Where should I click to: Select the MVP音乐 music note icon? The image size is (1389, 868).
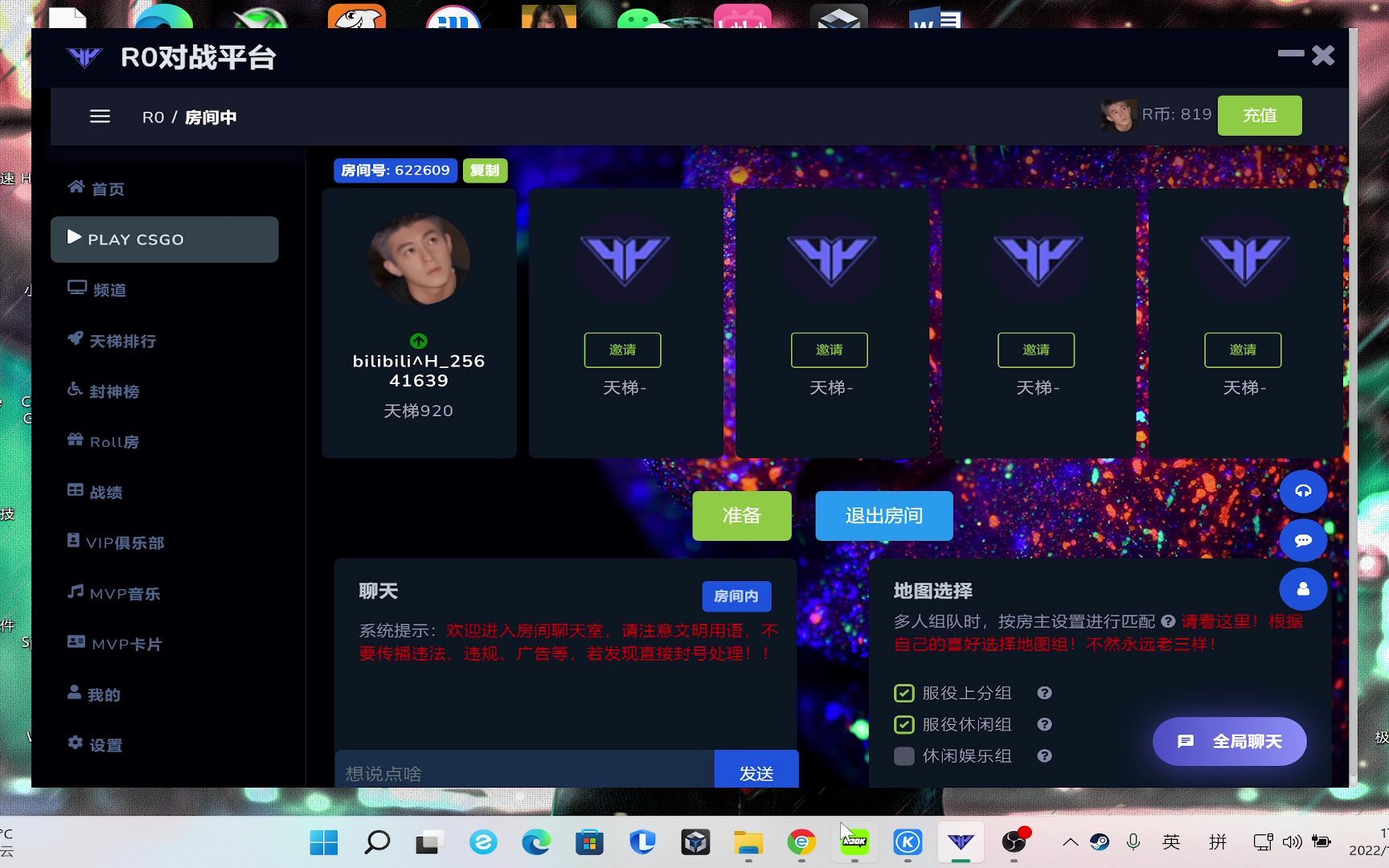pyautogui.click(x=76, y=592)
